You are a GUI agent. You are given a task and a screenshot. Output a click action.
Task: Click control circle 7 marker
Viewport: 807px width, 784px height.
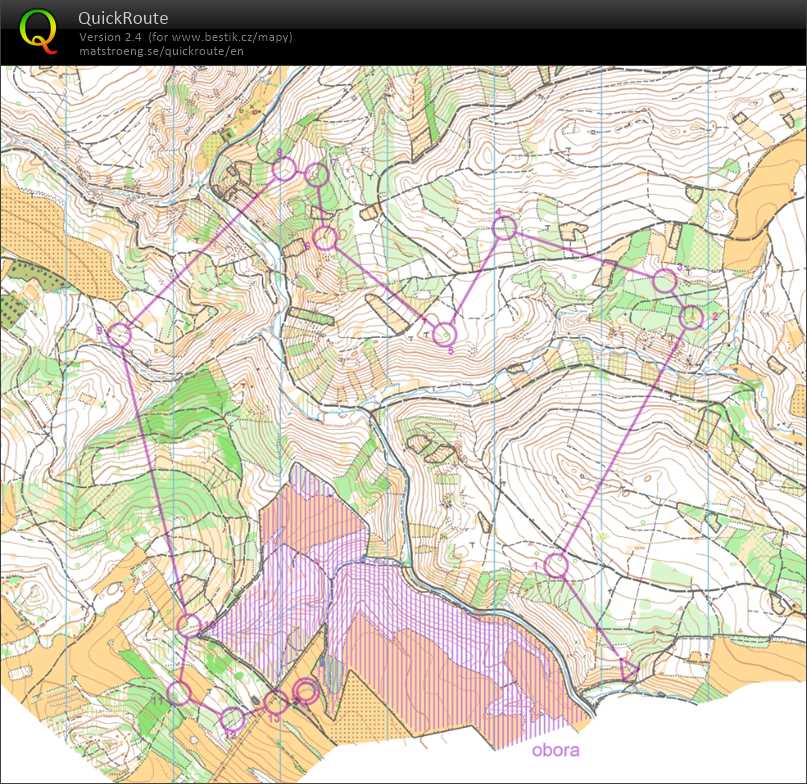[x=317, y=175]
